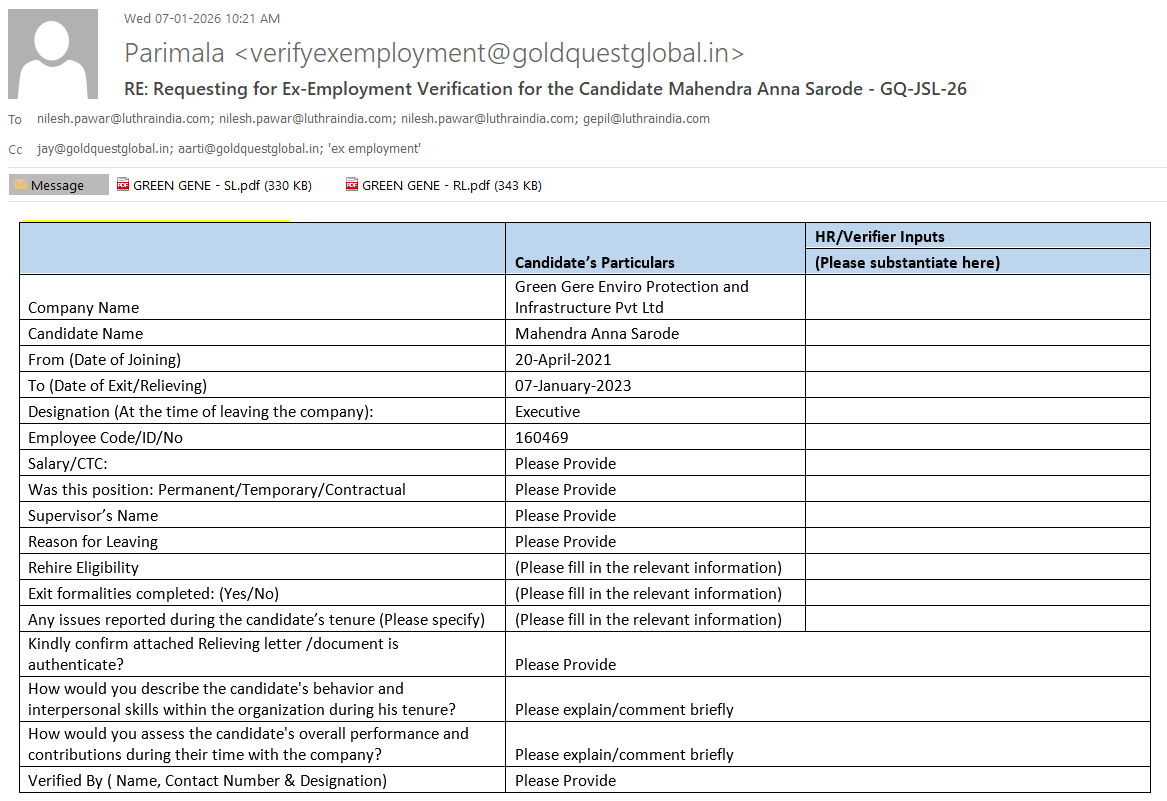Click jay@goldquestglobal.in in the Cc line
Screen dimensions: 1167x801
click(x=103, y=149)
